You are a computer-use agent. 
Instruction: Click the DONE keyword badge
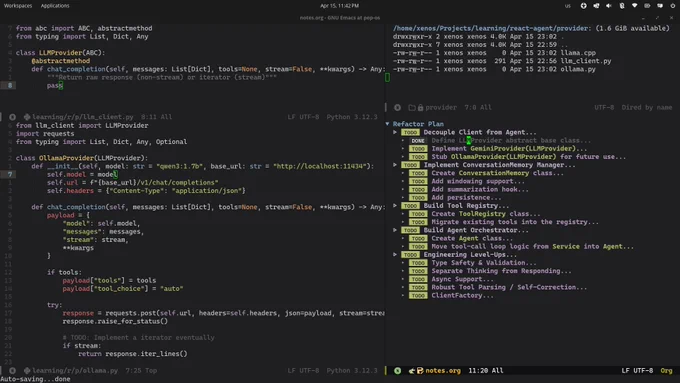click(x=418, y=141)
